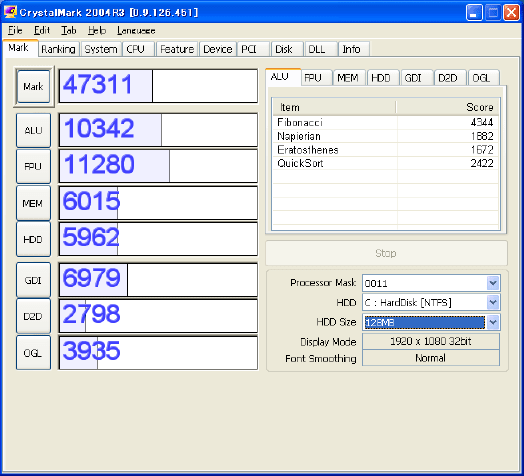Show MEM results detail tab
The height and width of the screenshot is (476, 524).
[x=349, y=78]
